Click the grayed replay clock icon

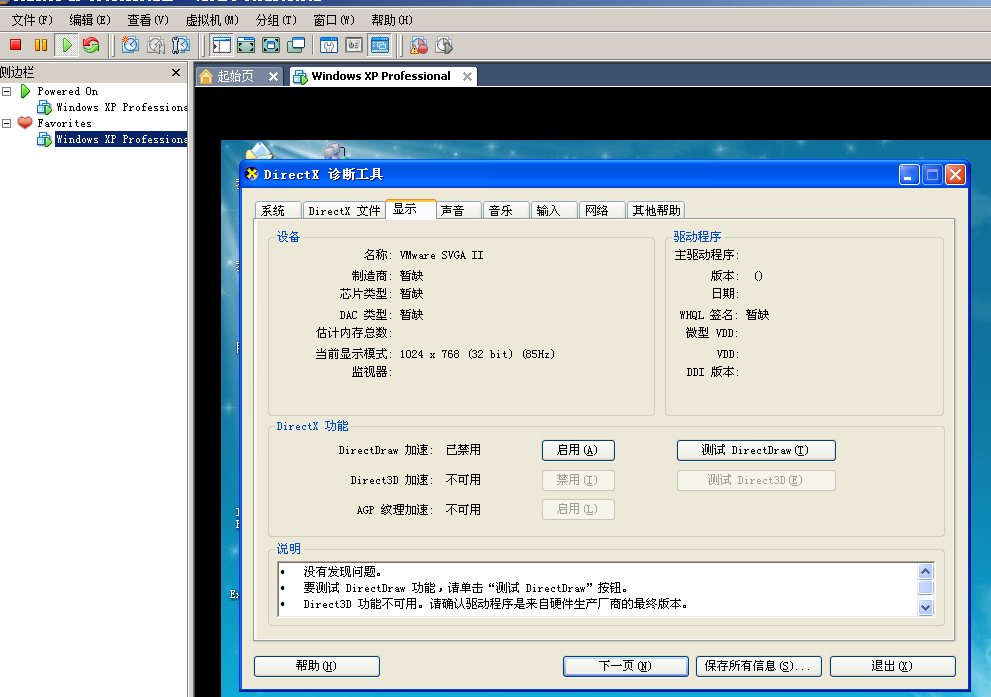coord(444,45)
